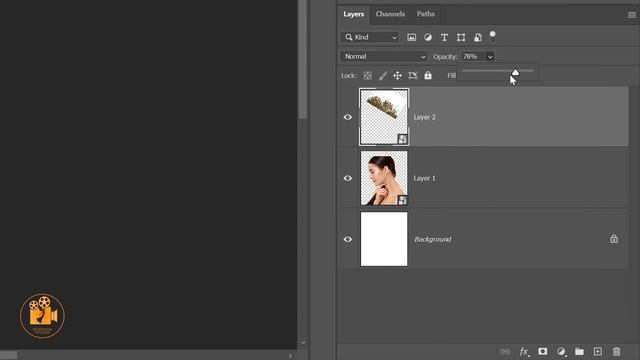Create new fill or adjustment layer

561,351
